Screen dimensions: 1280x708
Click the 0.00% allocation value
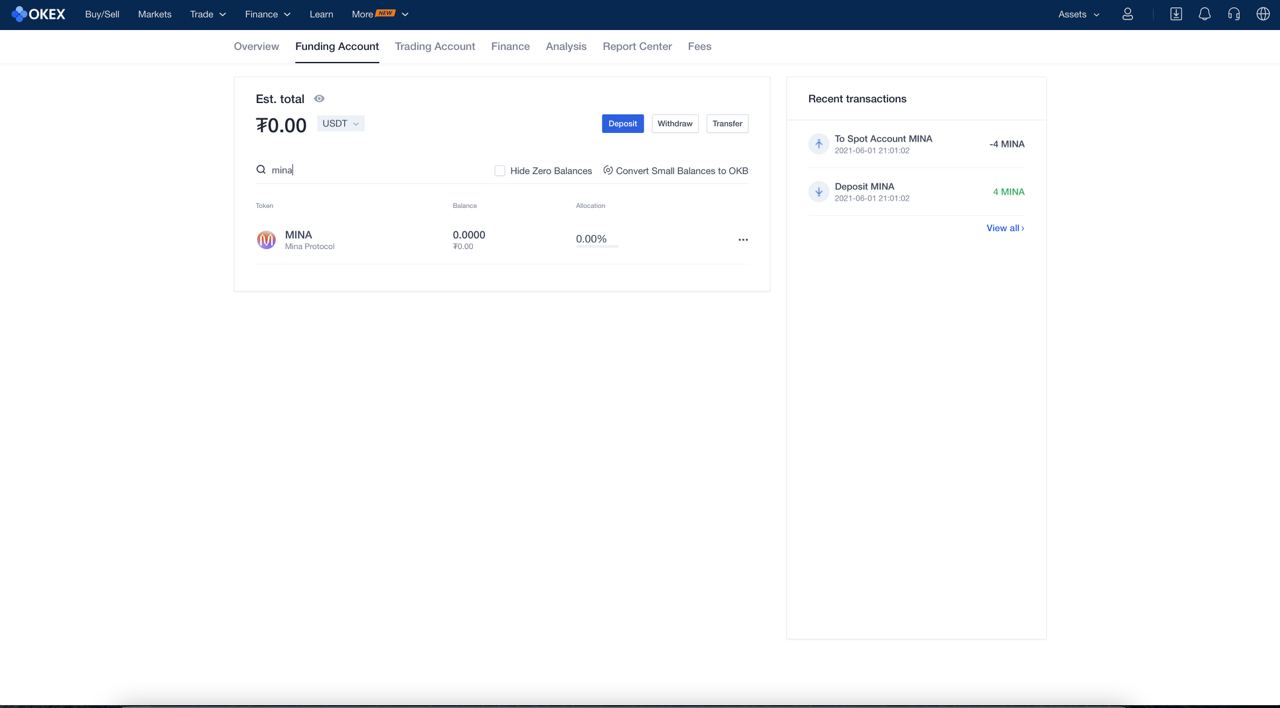(591, 239)
